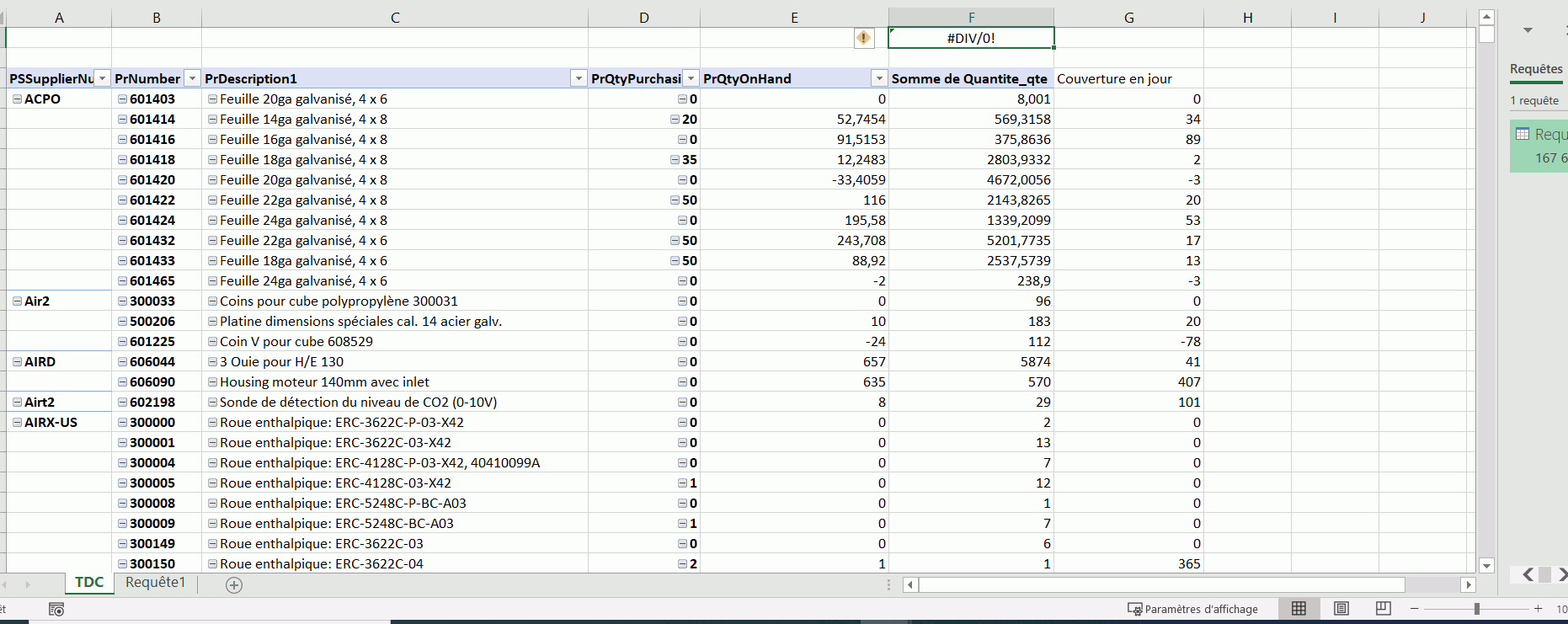The width and height of the screenshot is (1568, 624).
Task: Click the macro recording icon in status bar
Action: pos(56,609)
